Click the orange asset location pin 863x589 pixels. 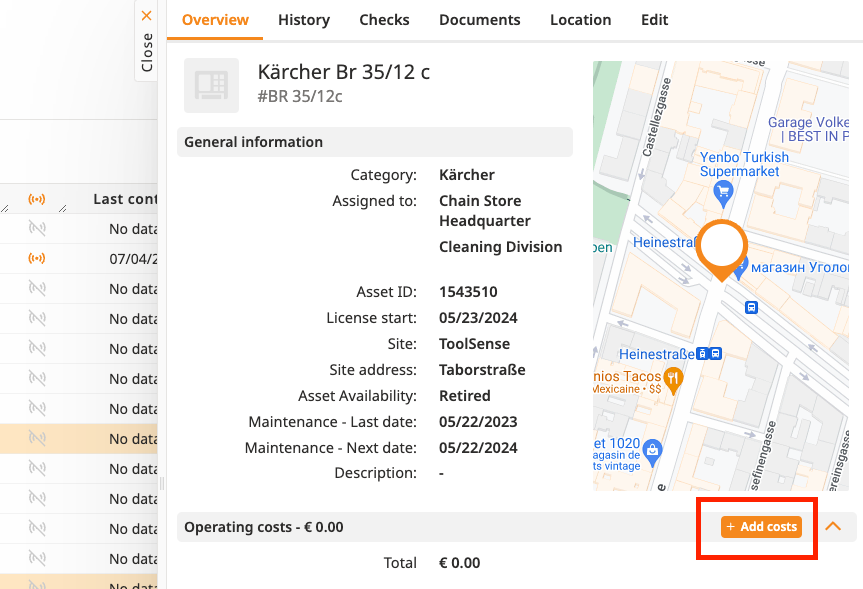click(722, 249)
